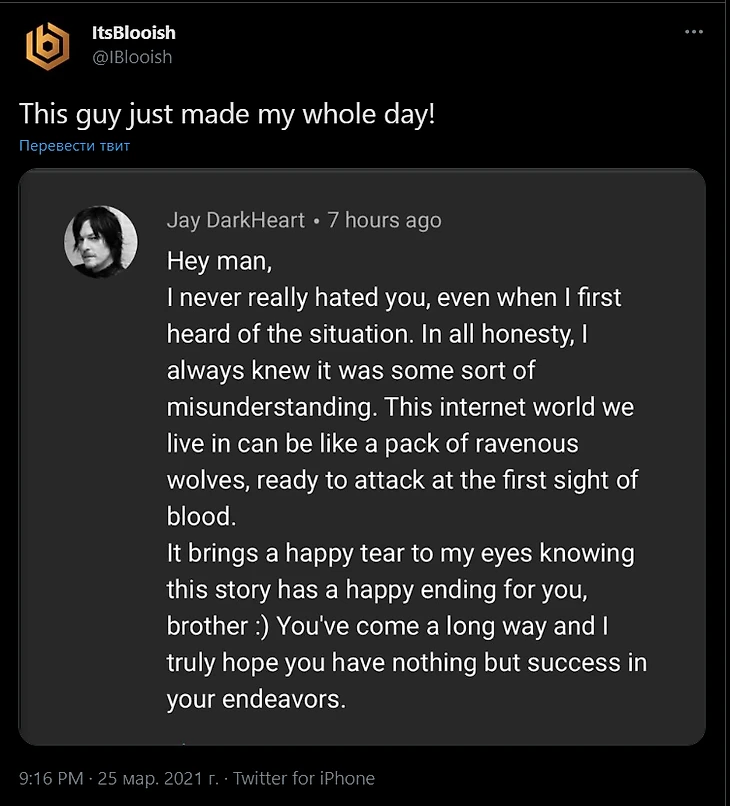Click the ":)" smiley after "brother"
Screen dimensions: 730x806
[256, 626]
